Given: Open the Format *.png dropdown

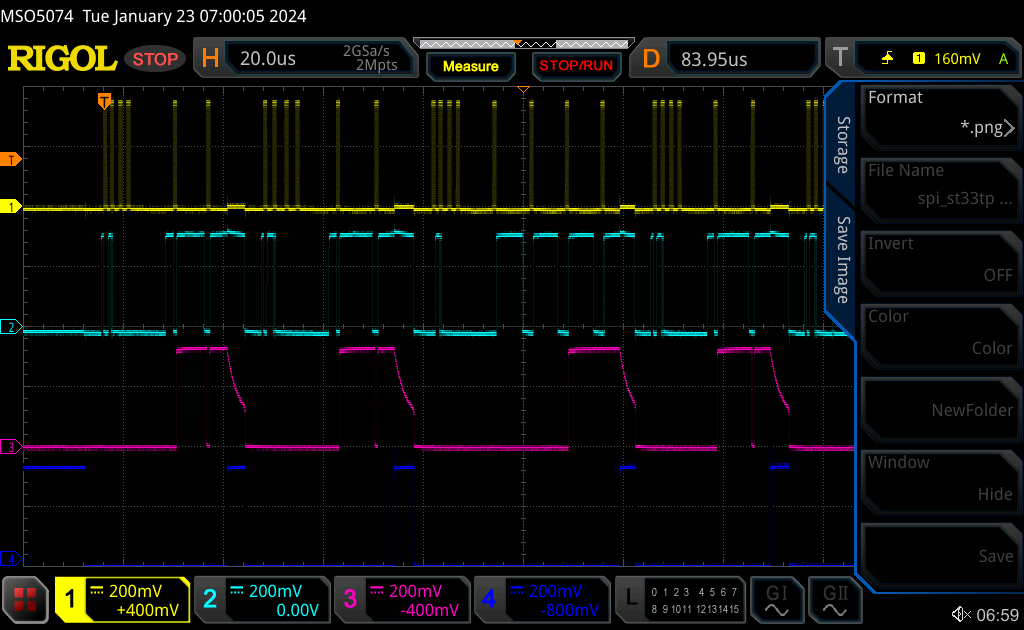Looking at the screenshot, I should 940,116.
